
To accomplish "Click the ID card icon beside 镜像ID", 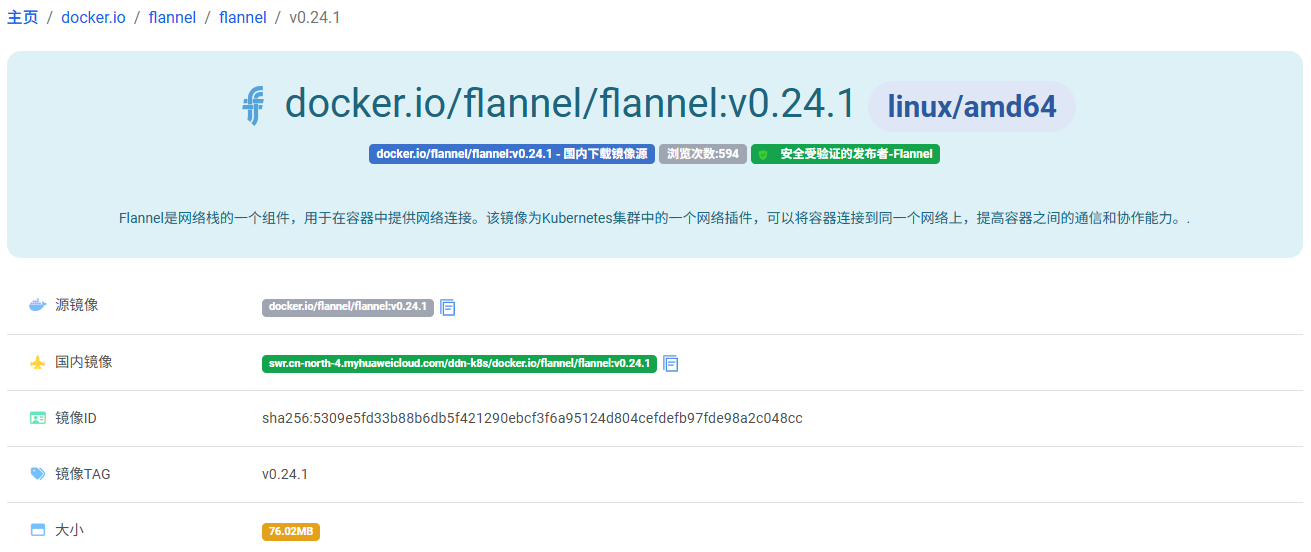I will point(38,418).
